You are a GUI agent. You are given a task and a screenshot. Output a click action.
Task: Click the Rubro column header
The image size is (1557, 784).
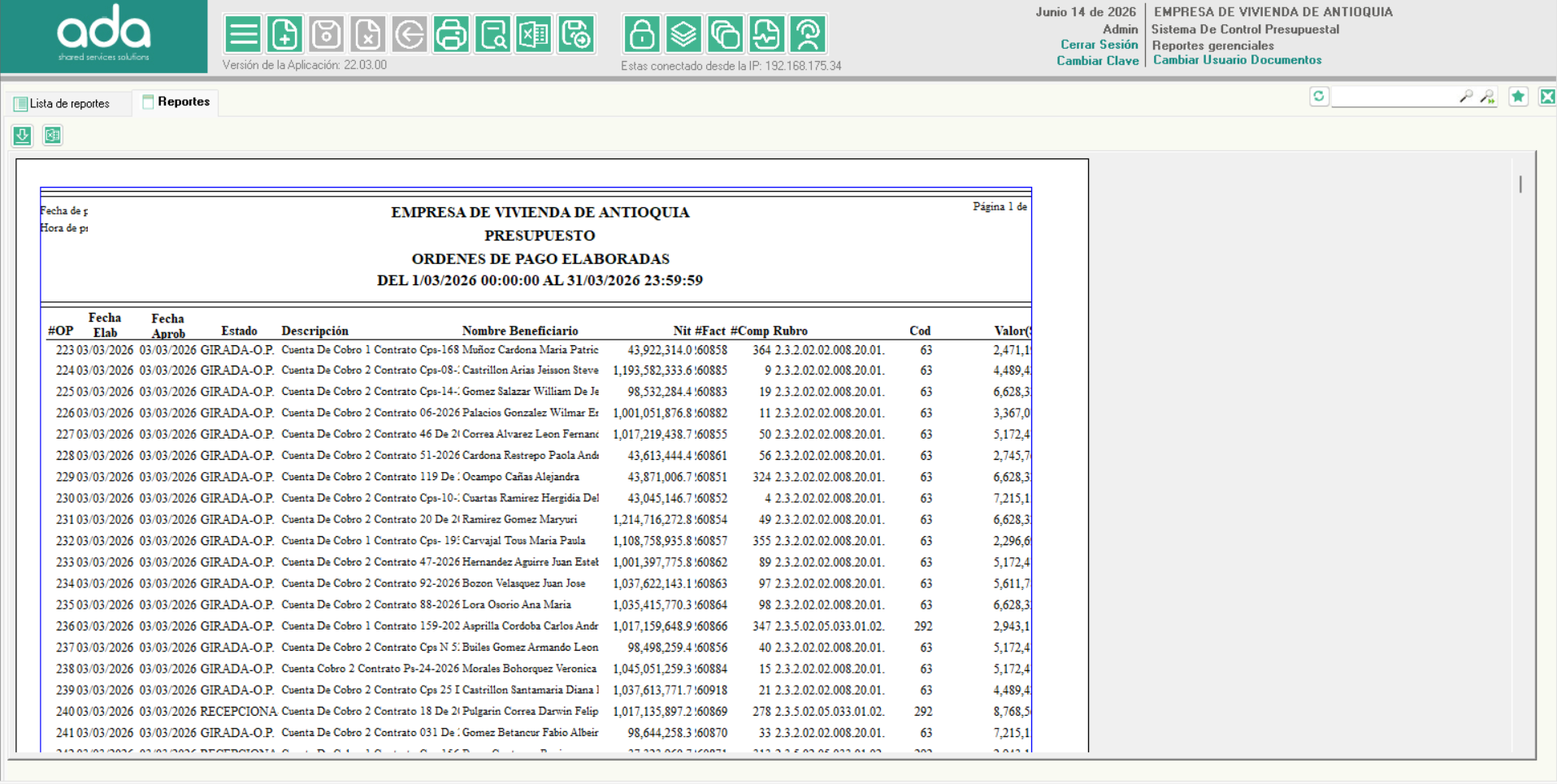(x=790, y=331)
